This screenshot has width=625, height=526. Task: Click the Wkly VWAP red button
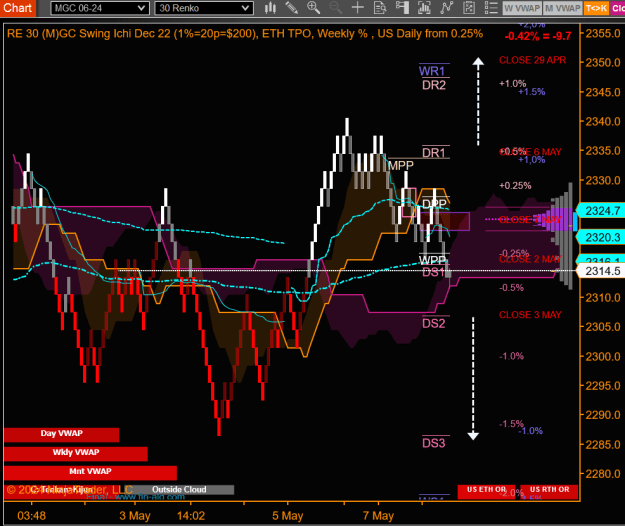(x=76, y=453)
